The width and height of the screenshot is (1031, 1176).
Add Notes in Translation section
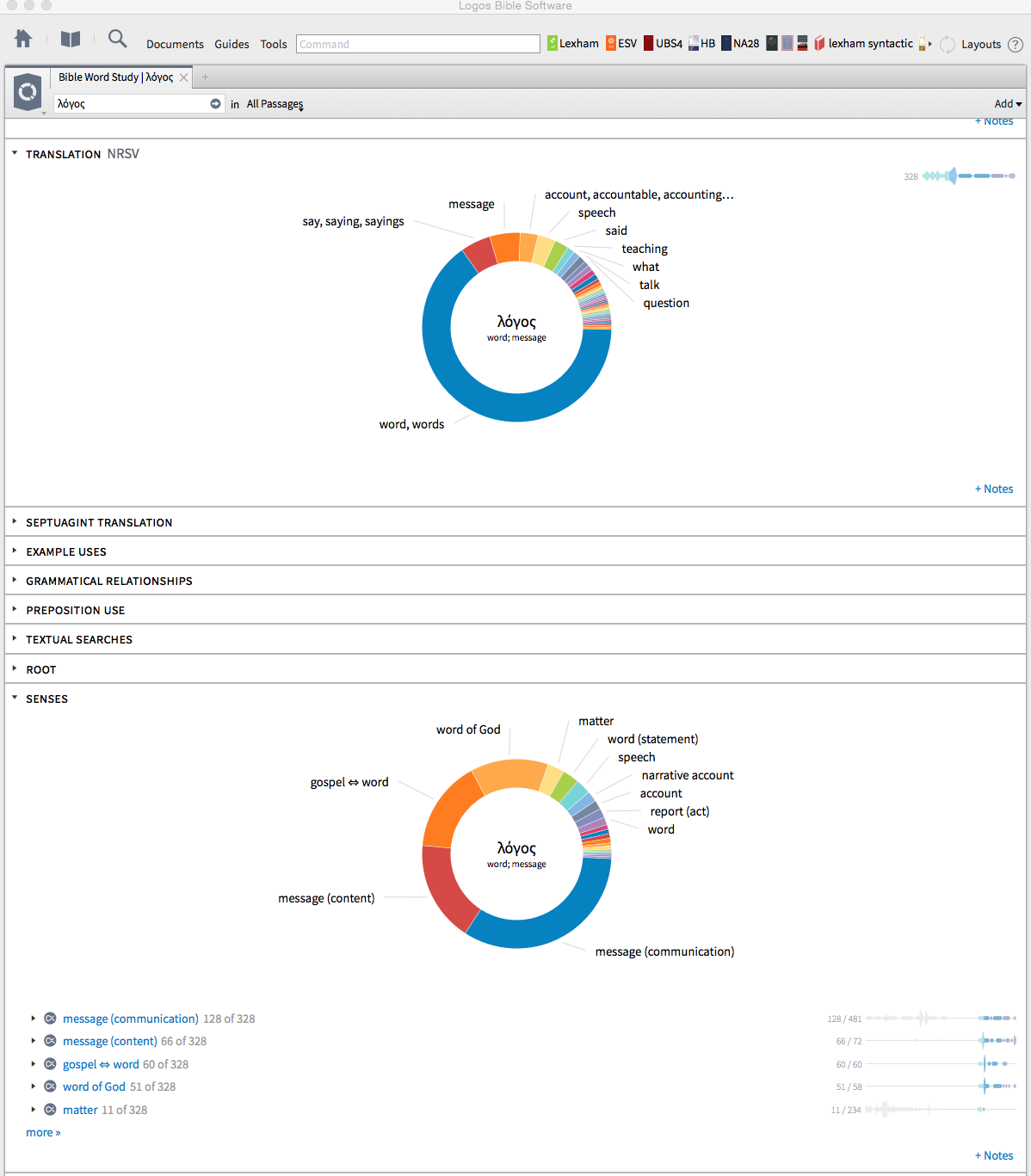point(994,489)
